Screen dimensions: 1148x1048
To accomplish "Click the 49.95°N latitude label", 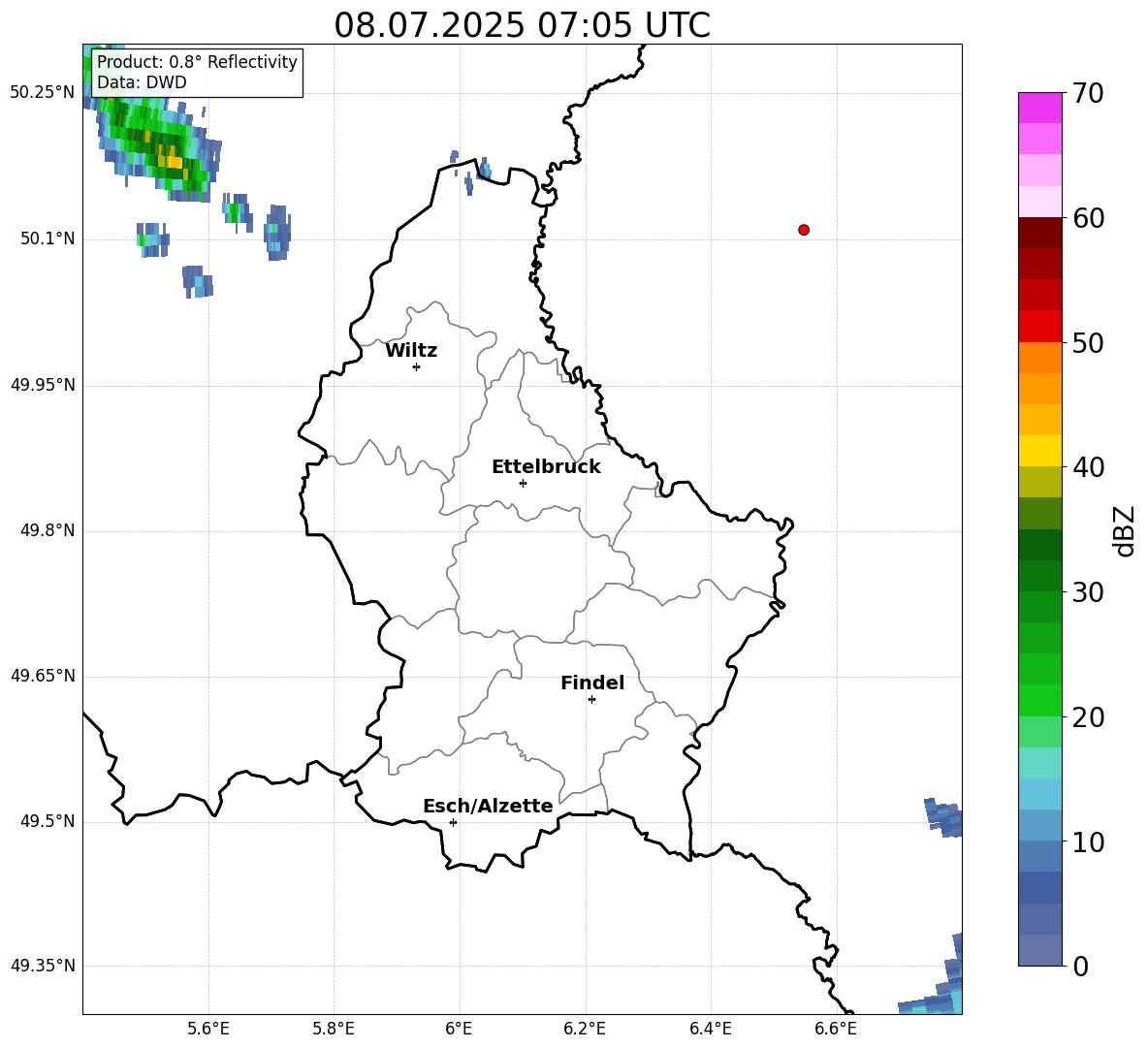I will coord(43,385).
